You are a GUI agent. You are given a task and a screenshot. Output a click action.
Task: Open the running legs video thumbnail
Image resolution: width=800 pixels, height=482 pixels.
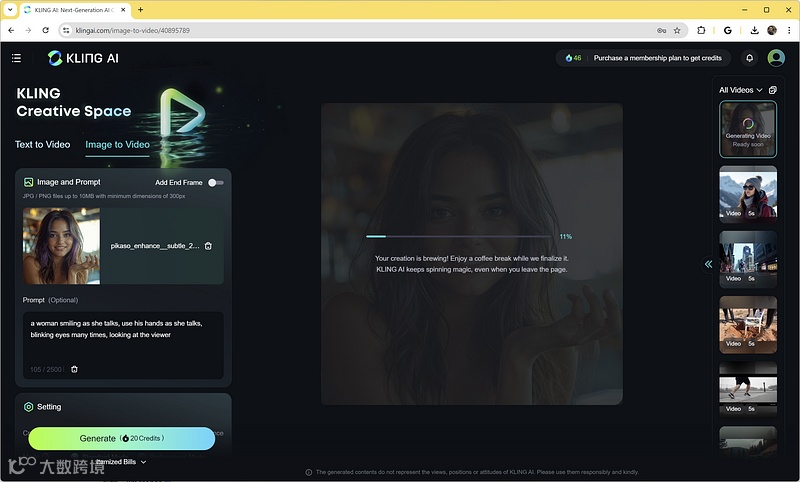tap(748, 390)
